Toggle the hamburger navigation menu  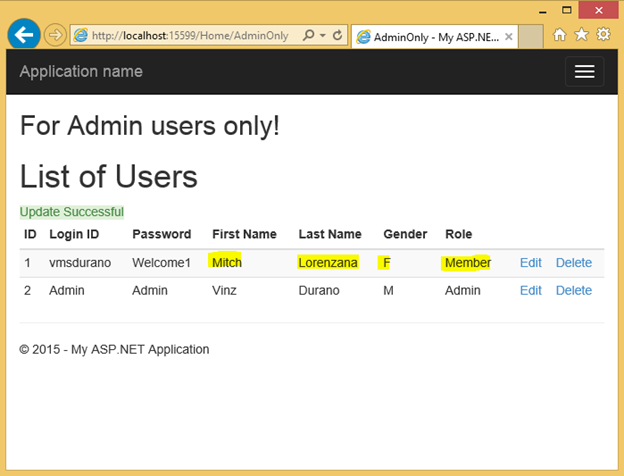pos(584,71)
